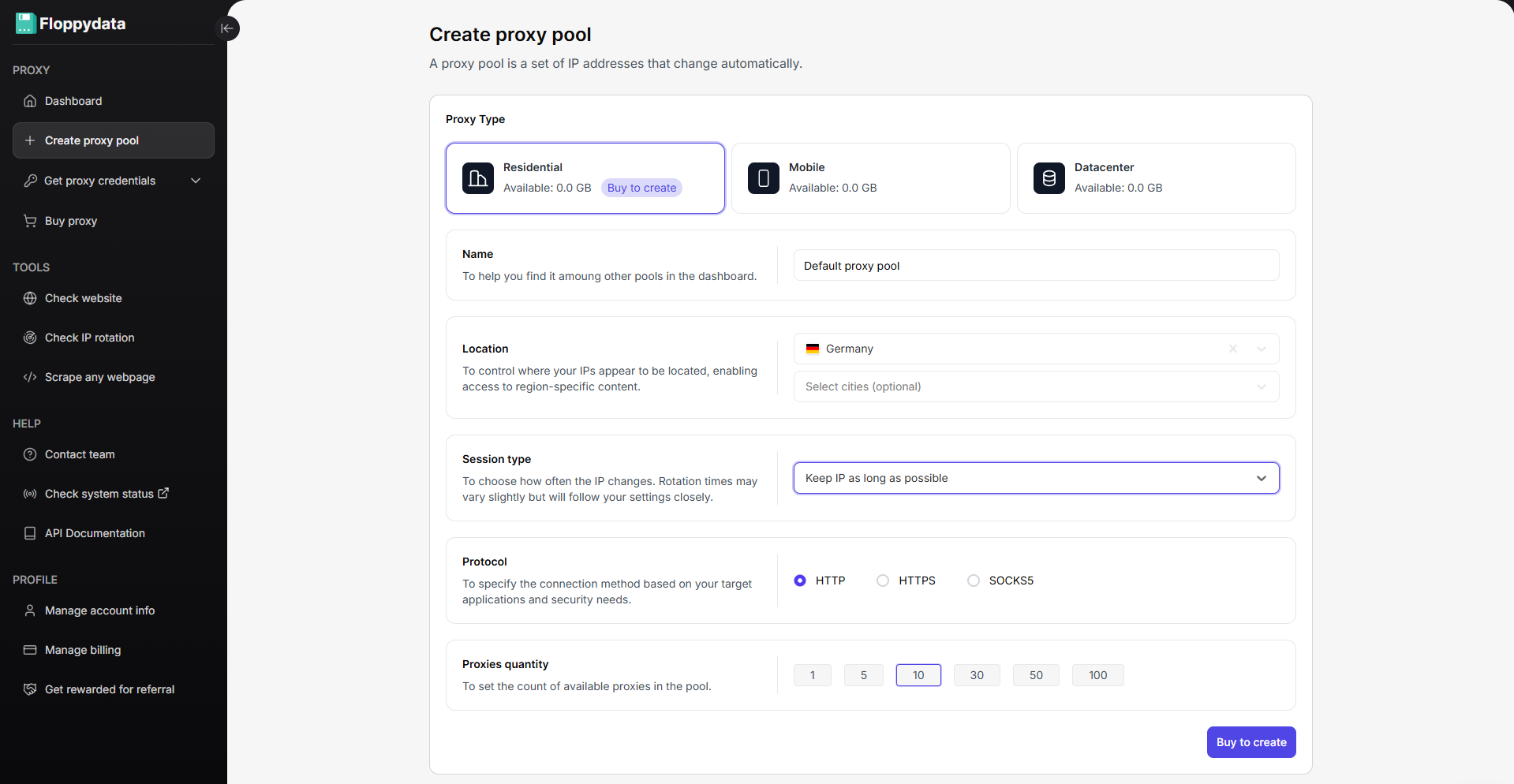Set proxies quantity to 50

click(1035, 675)
